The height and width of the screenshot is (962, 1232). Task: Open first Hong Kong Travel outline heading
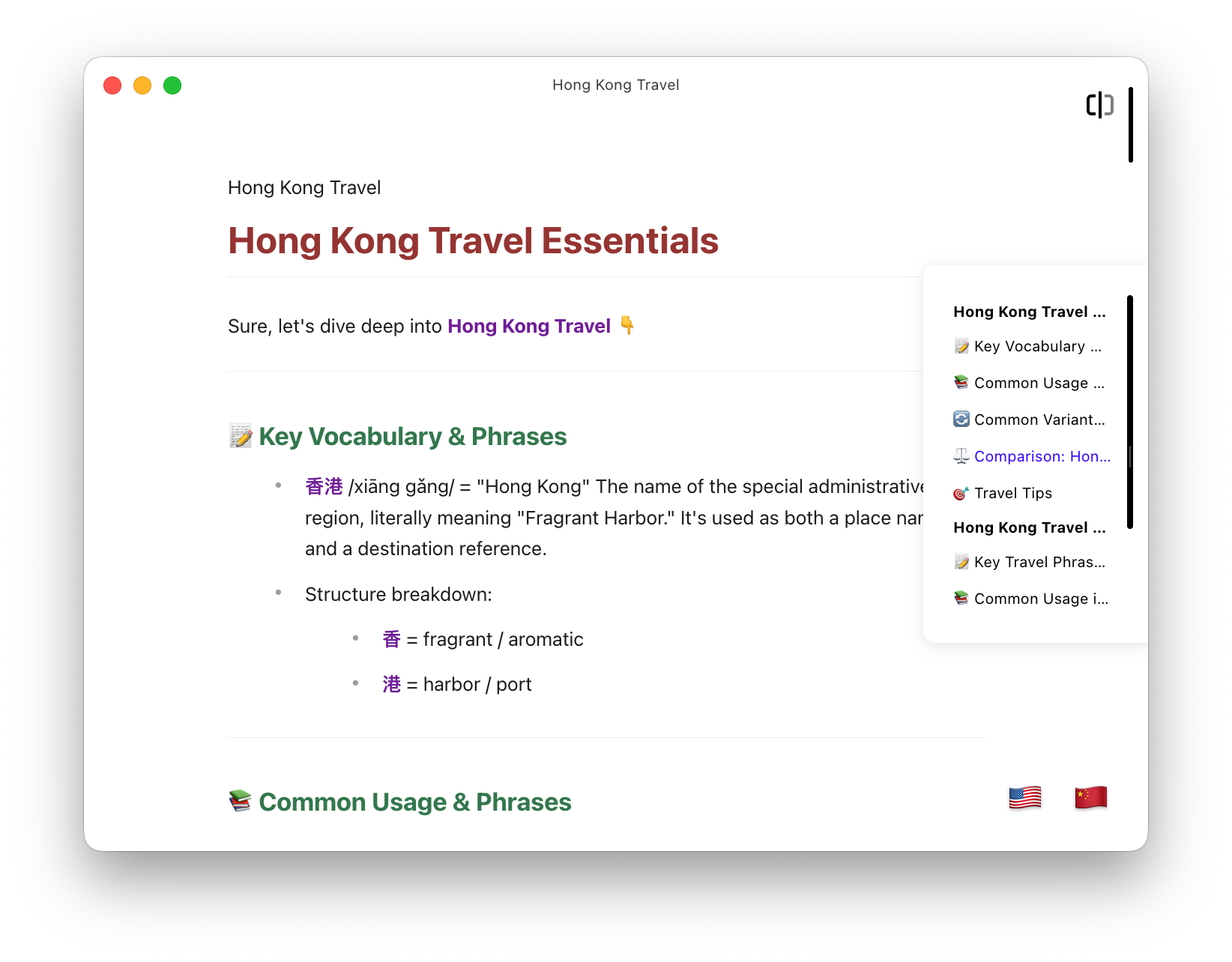[1030, 312]
